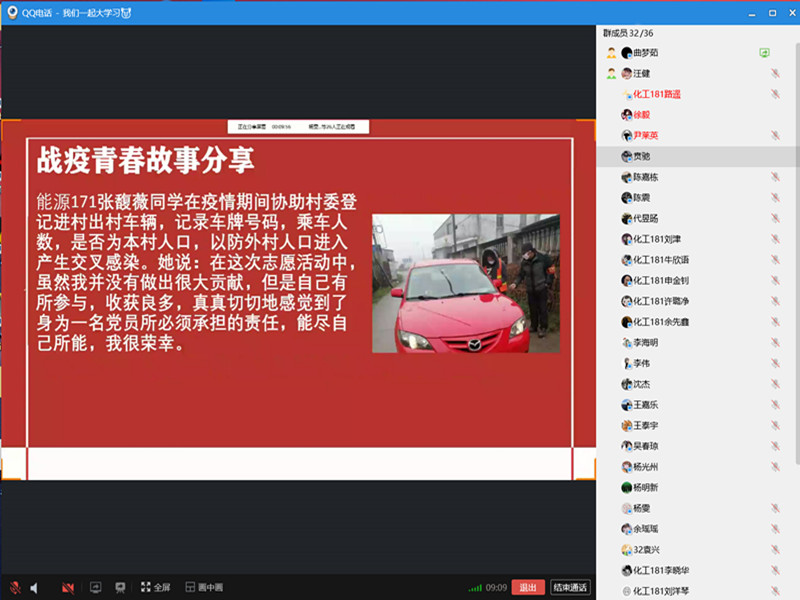Click the share screen icon
The width and height of the screenshot is (800, 600).
click(96, 588)
